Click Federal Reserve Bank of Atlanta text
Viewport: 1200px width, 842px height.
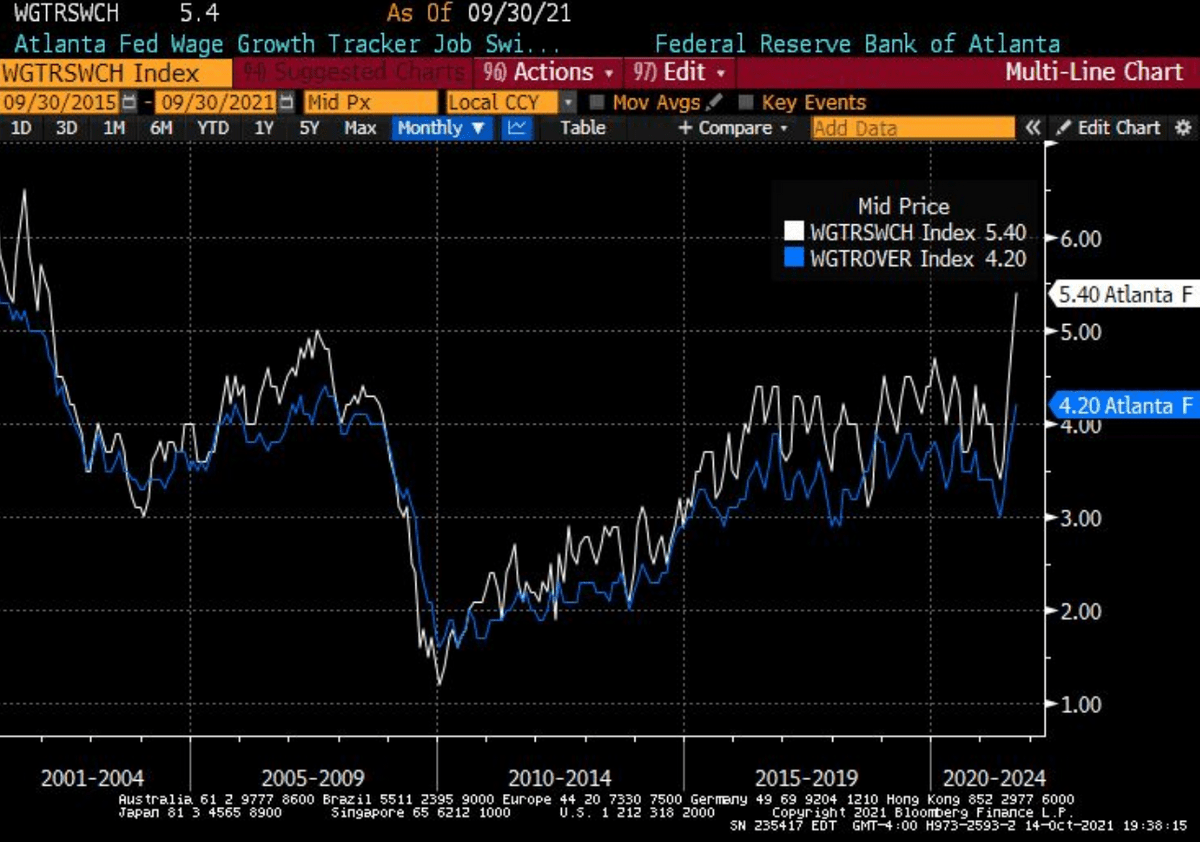pyautogui.click(x=857, y=44)
